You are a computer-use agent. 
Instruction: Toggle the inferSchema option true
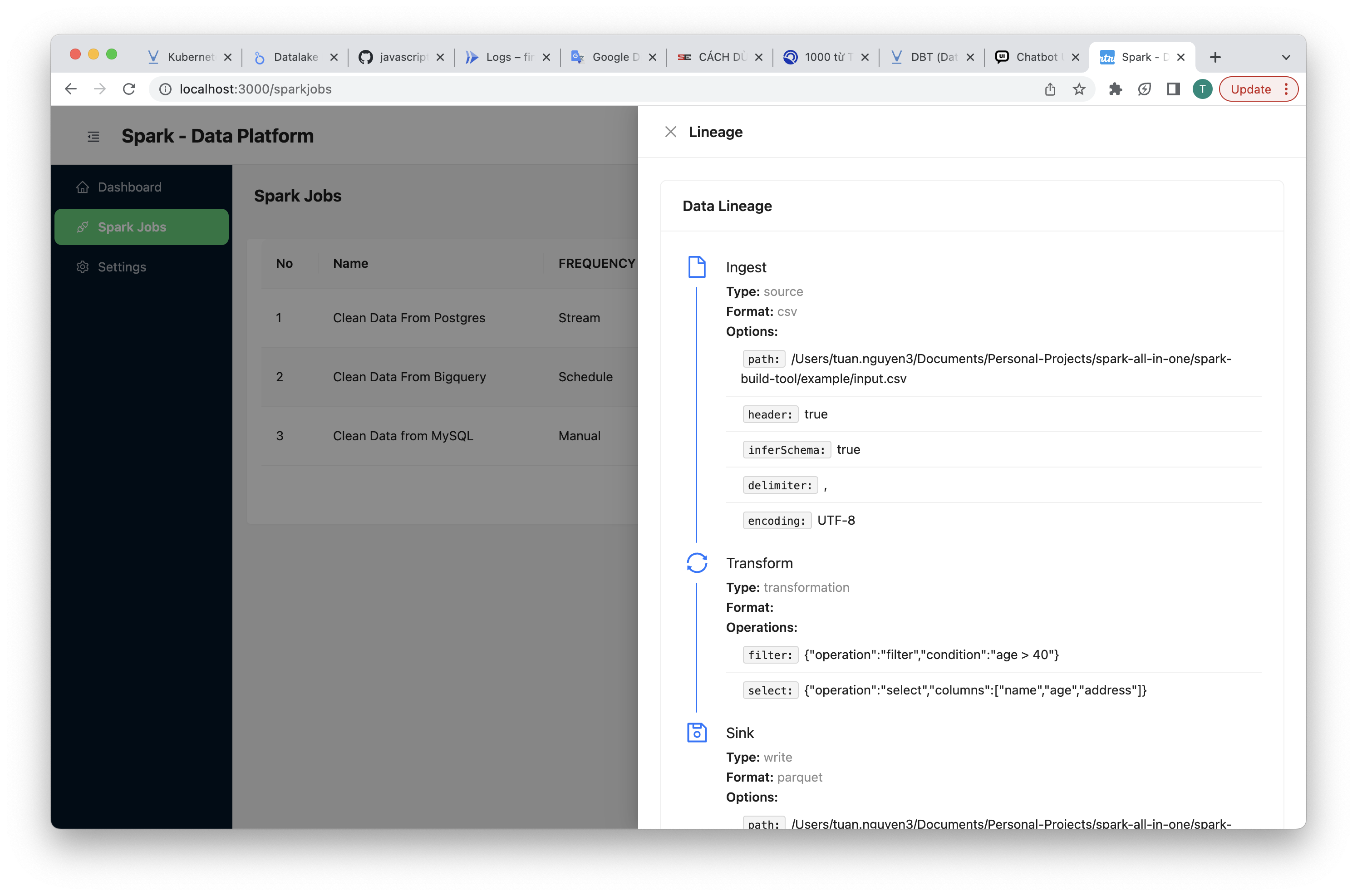[x=844, y=449]
